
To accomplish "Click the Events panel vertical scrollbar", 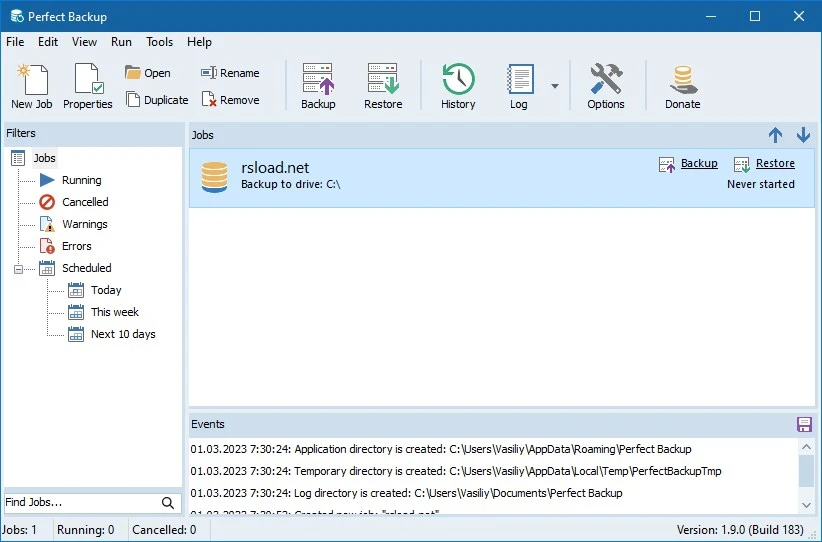I will [806, 470].
